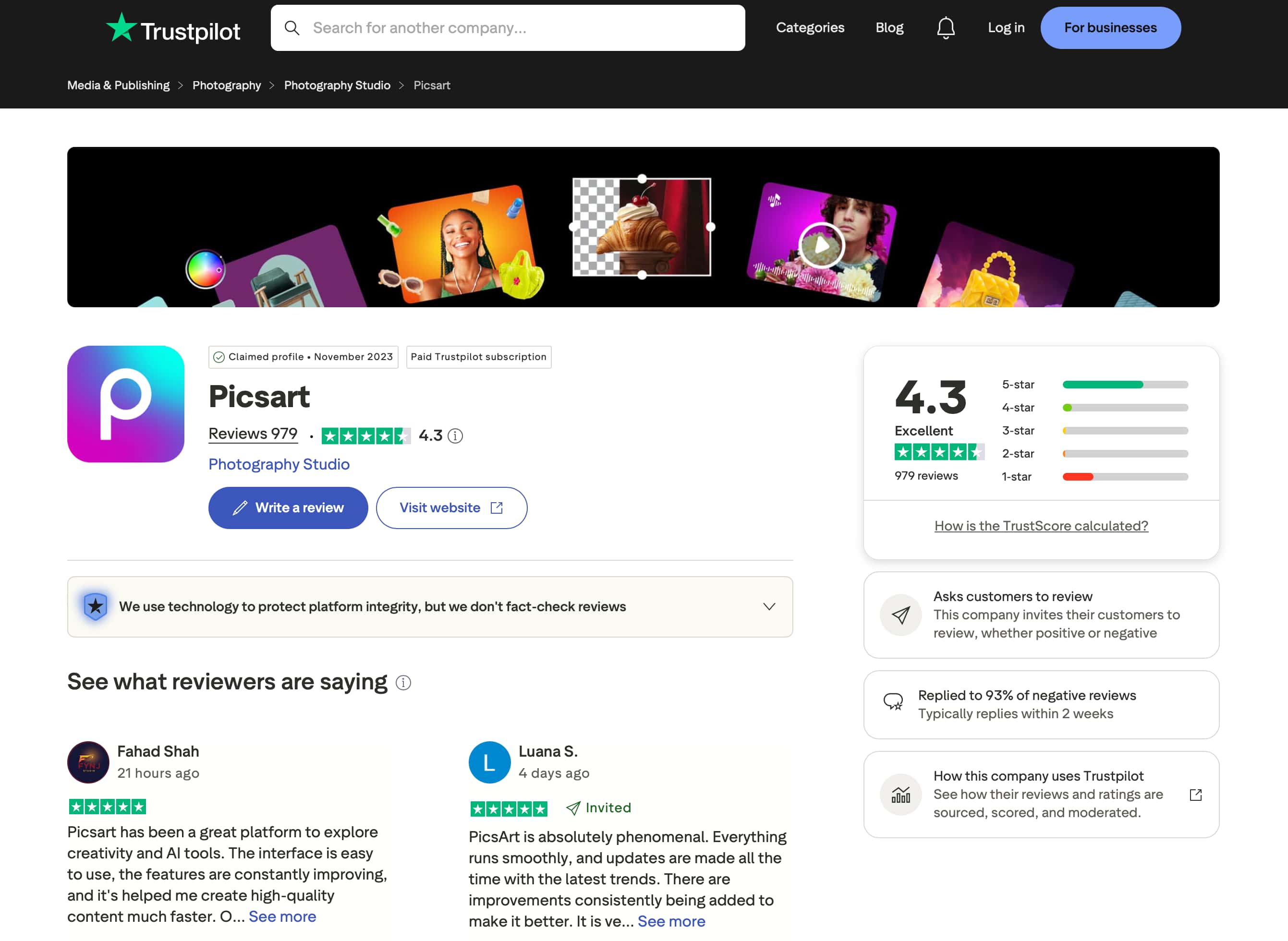Click the Invited badge icon on Luana's review
Screen dimensions: 1288x941
(x=573, y=808)
